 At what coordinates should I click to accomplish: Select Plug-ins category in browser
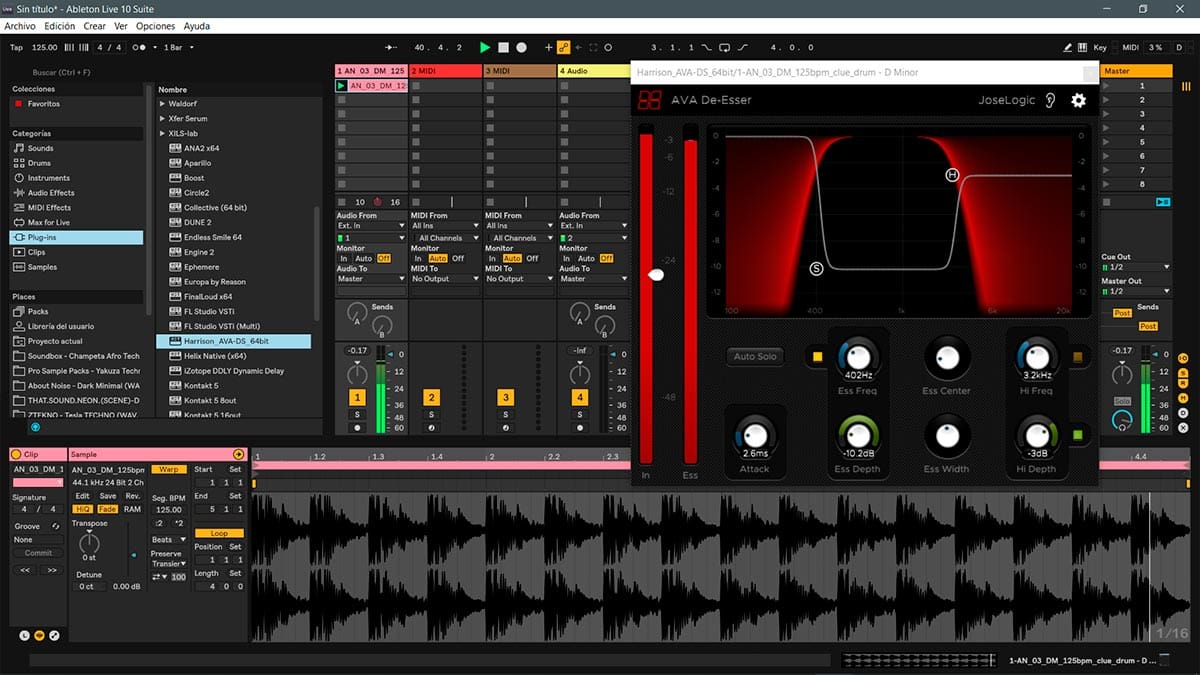click(77, 237)
